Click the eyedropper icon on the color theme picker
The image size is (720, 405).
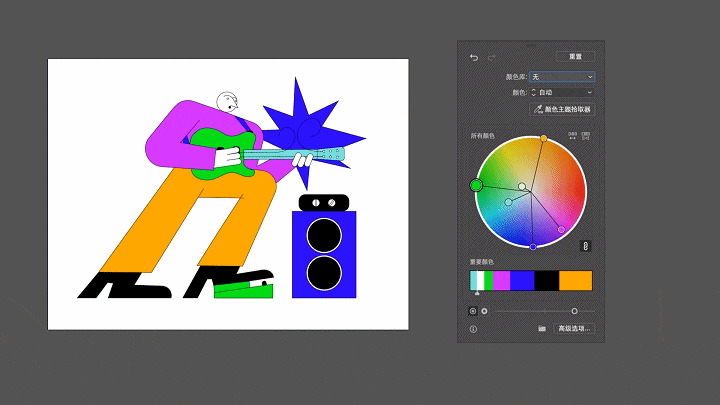(537, 109)
